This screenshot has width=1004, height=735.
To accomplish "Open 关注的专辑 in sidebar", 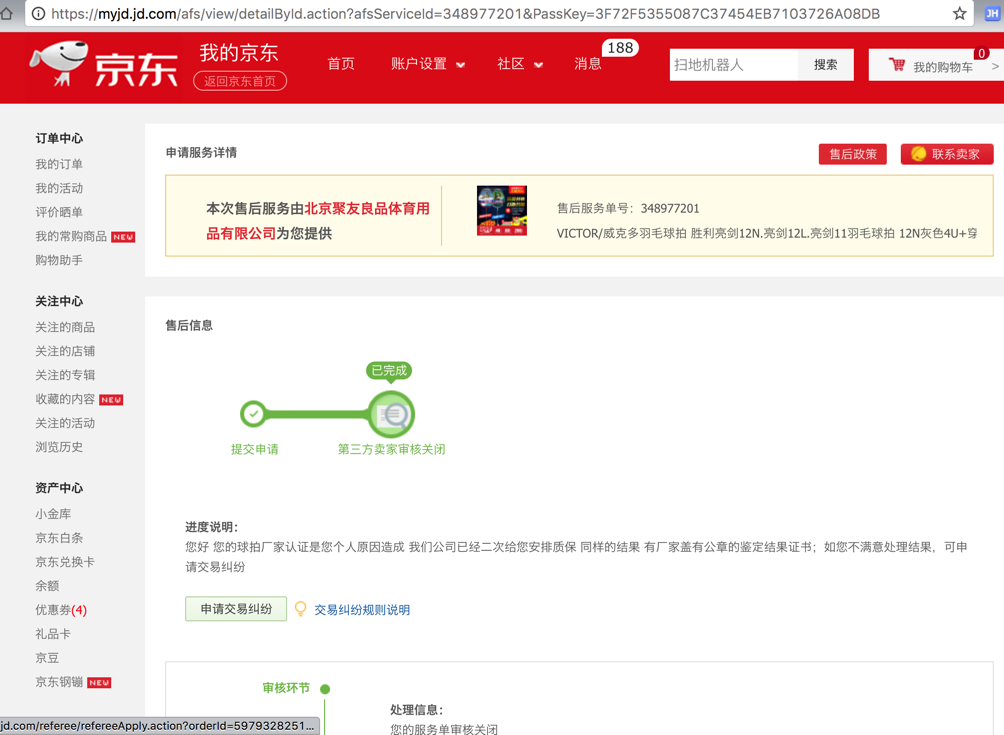I will (x=65, y=375).
